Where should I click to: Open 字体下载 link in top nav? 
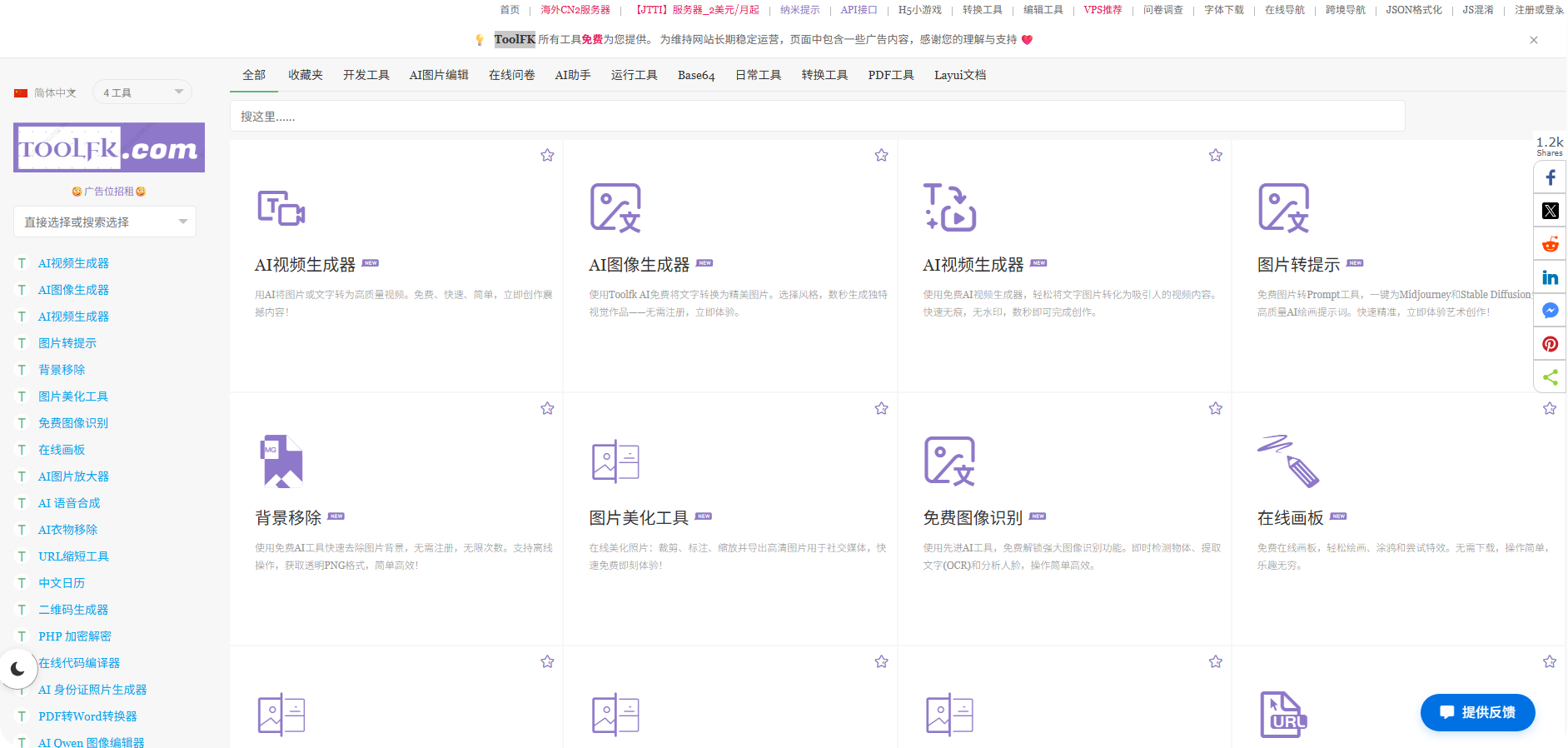tap(1224, 10)
